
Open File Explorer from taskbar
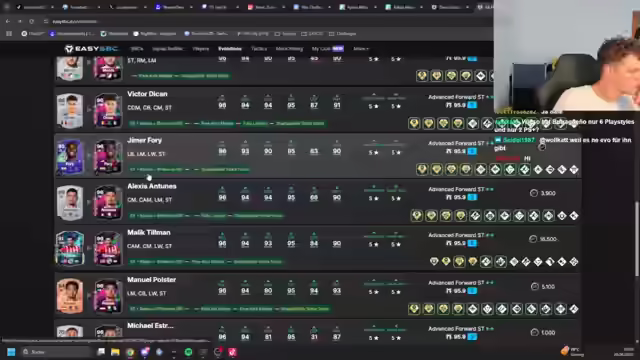pyautogui.click(x=116, y=352)
